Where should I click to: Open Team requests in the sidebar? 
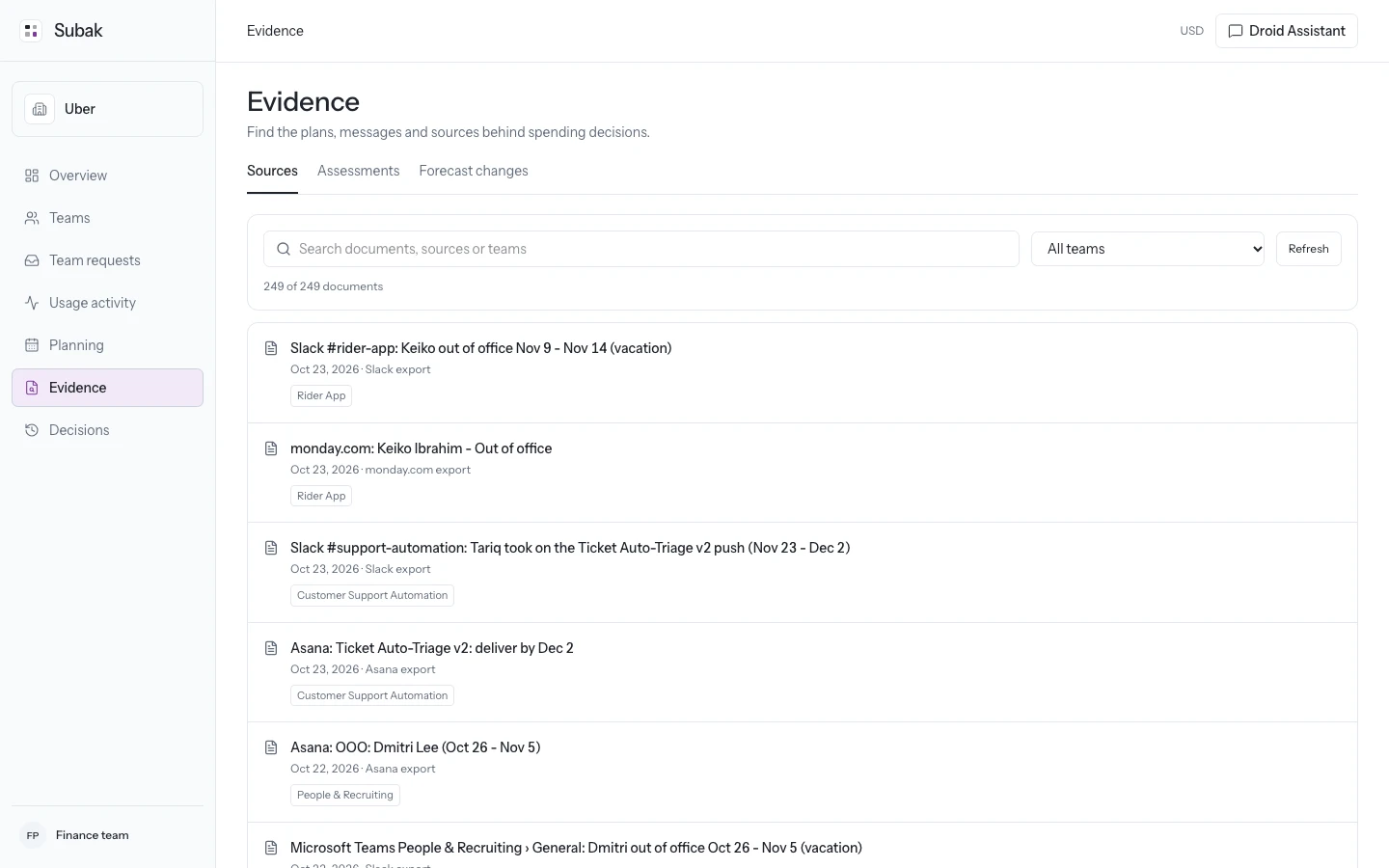[x=107, y=260]
